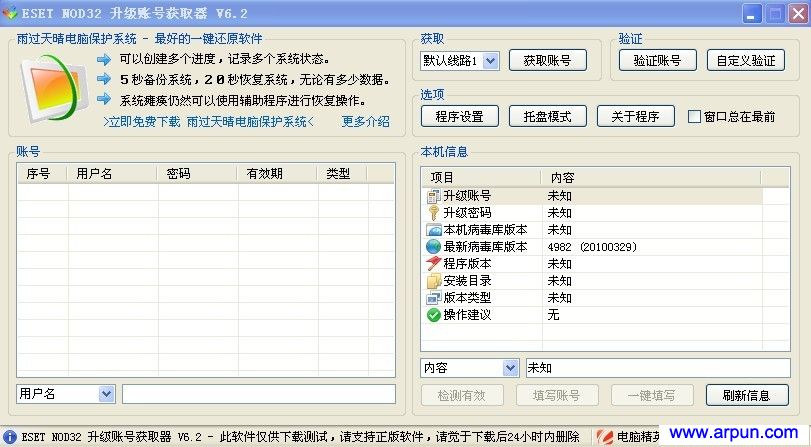Click the 一键填写 button
811x447 pixels.
tap(652, 395)
